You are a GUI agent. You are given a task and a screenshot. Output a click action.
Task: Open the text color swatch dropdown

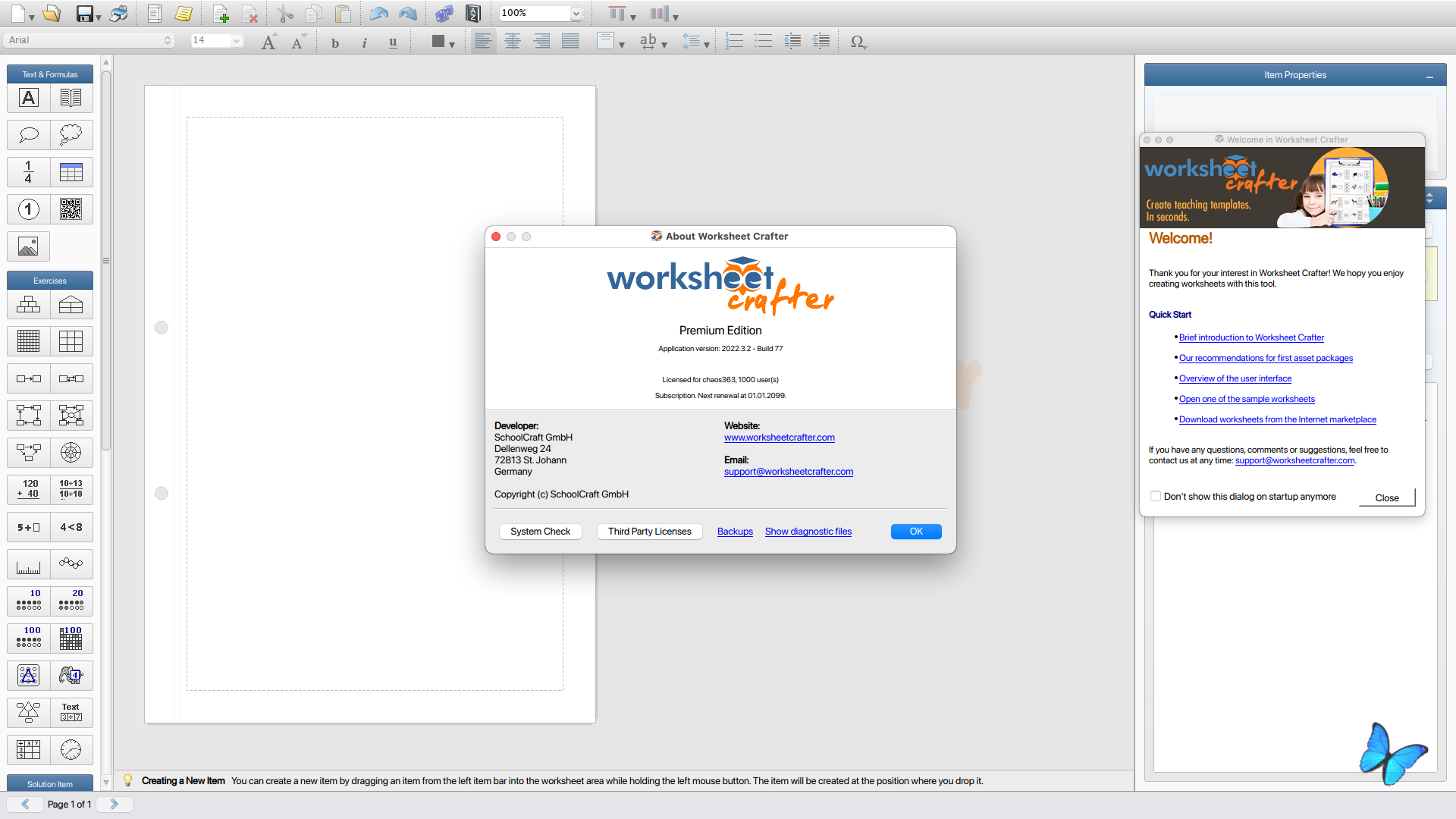[x=451, y=44]
